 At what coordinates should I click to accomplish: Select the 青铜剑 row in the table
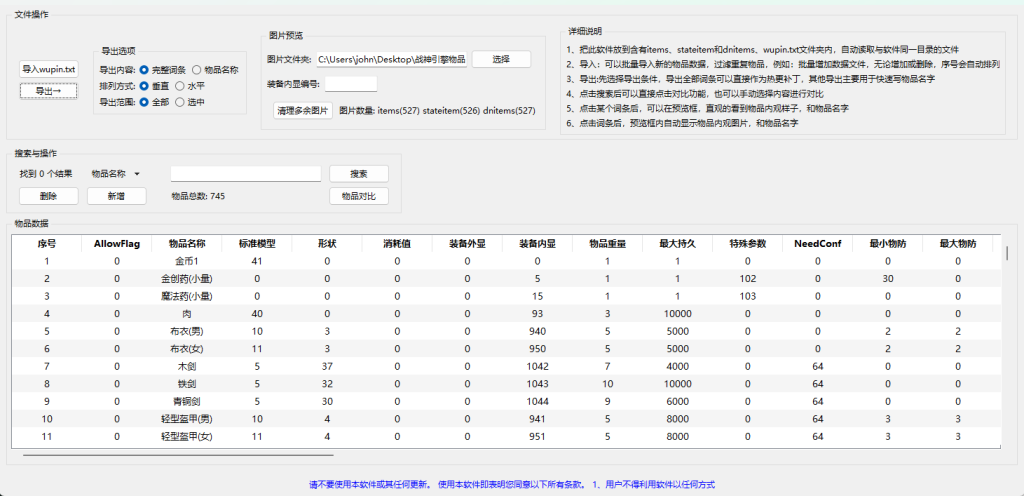click(187, 400)
